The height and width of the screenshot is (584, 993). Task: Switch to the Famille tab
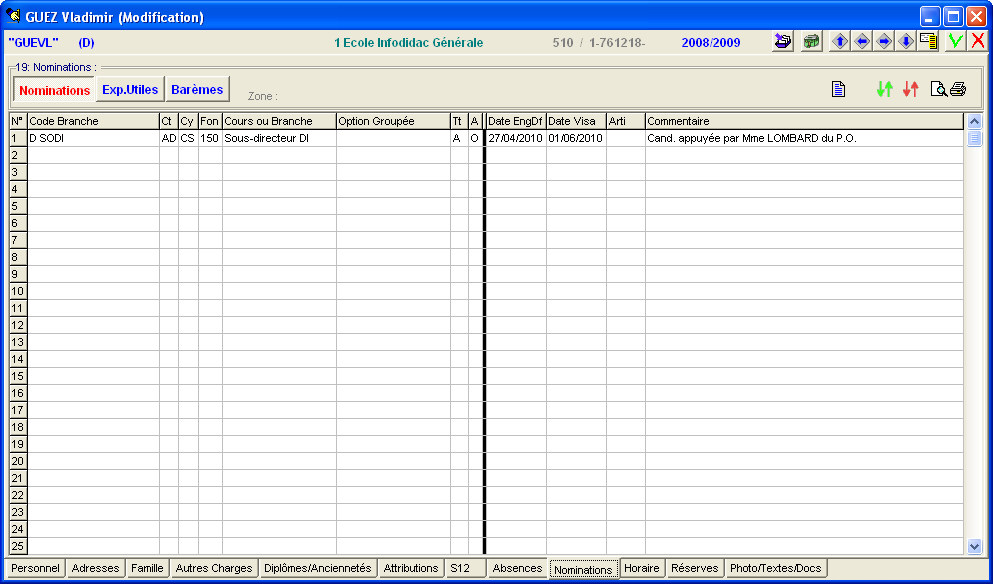tap(147, 568)
